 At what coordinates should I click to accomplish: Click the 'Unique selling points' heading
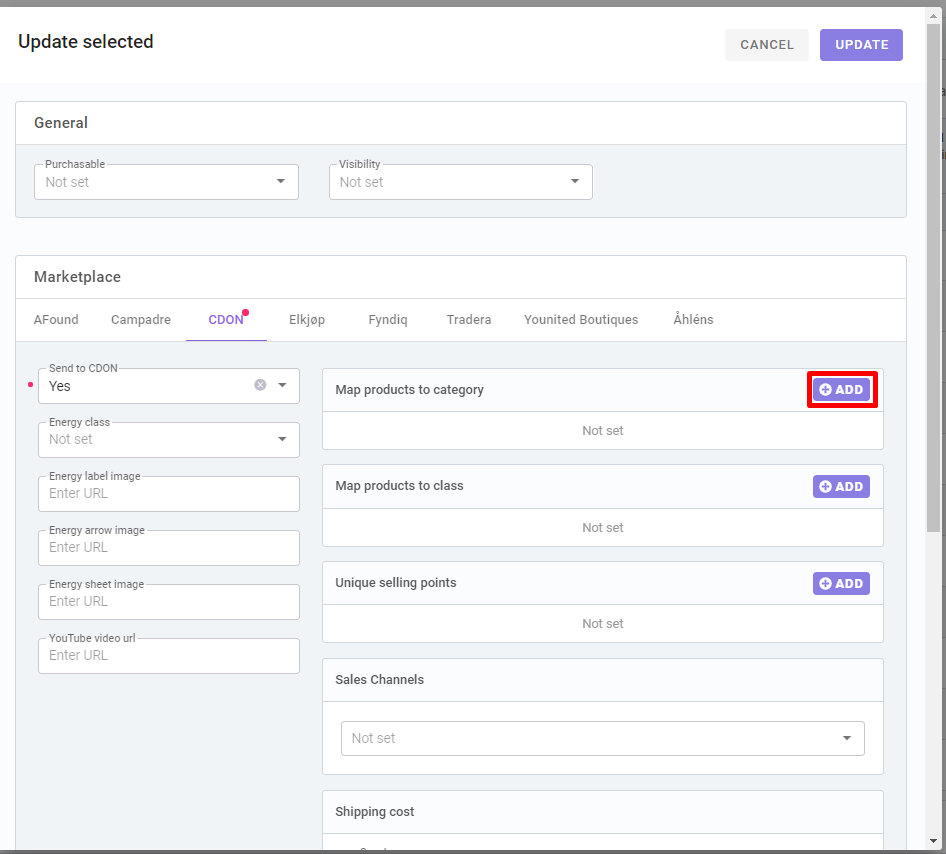(396, 583)
